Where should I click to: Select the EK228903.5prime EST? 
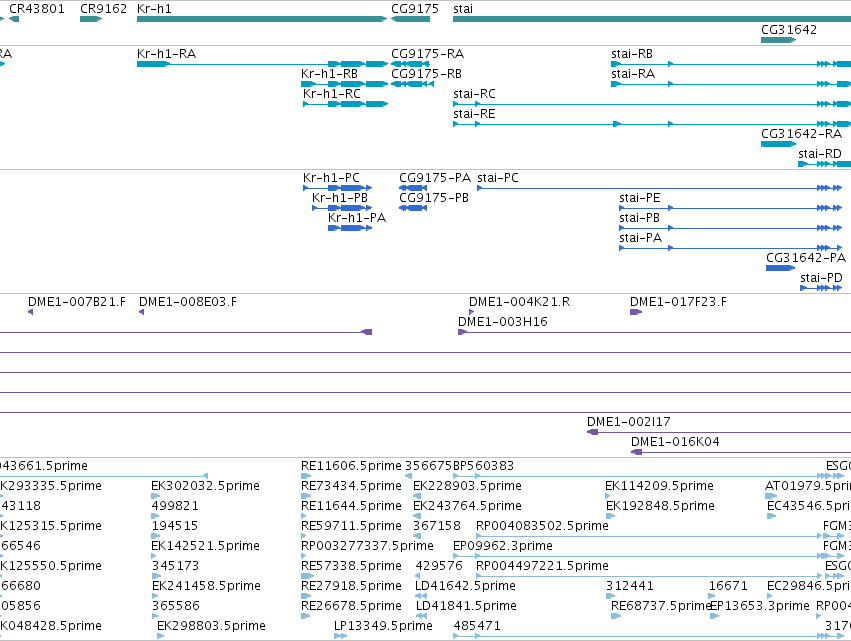point(417,496)
